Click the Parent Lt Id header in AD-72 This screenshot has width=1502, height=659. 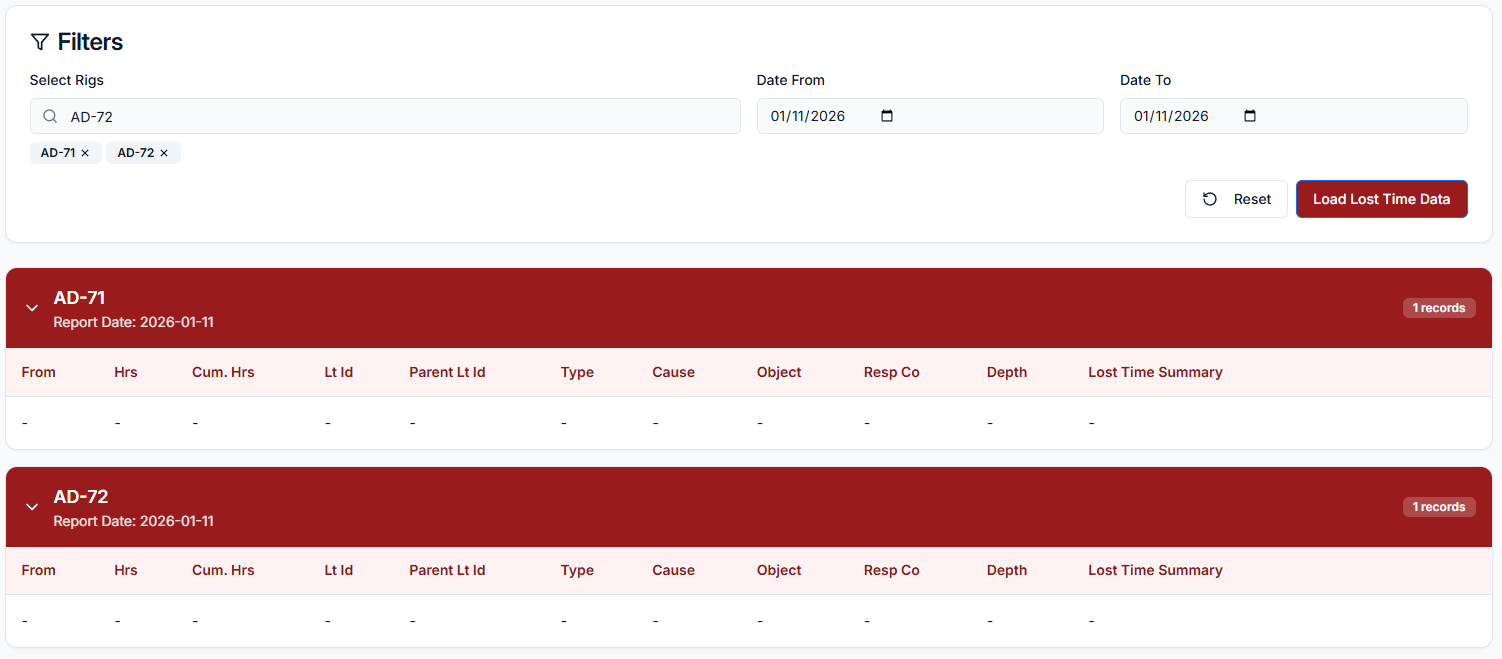[447, 570]
